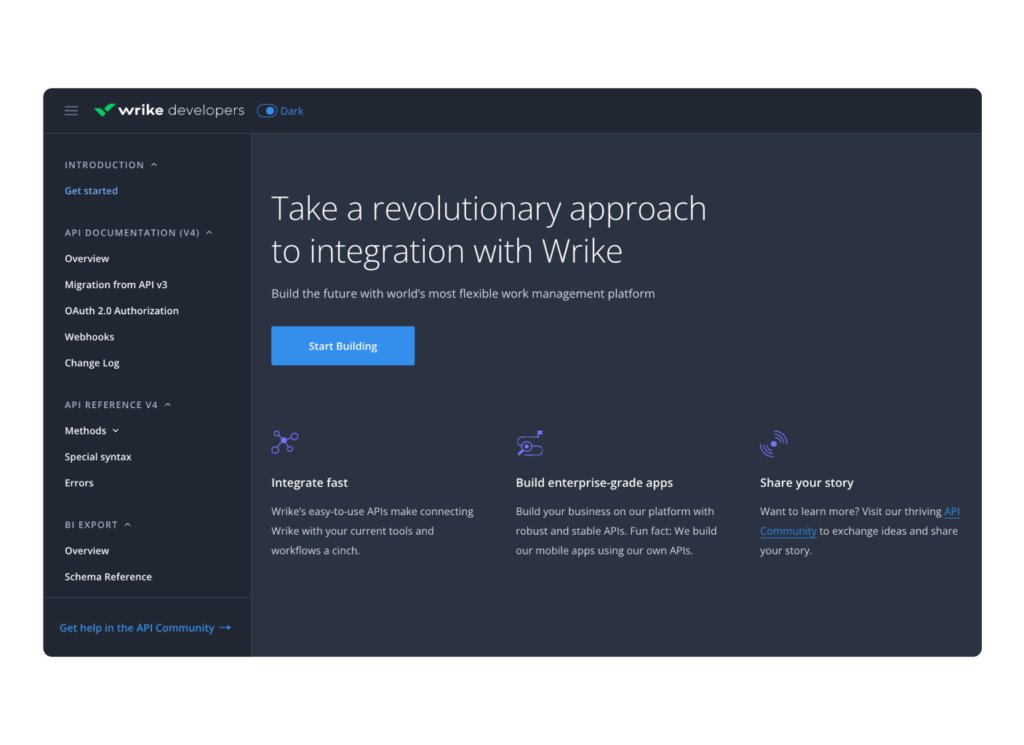Open Overview under BI Export

(x=87, y=551)
